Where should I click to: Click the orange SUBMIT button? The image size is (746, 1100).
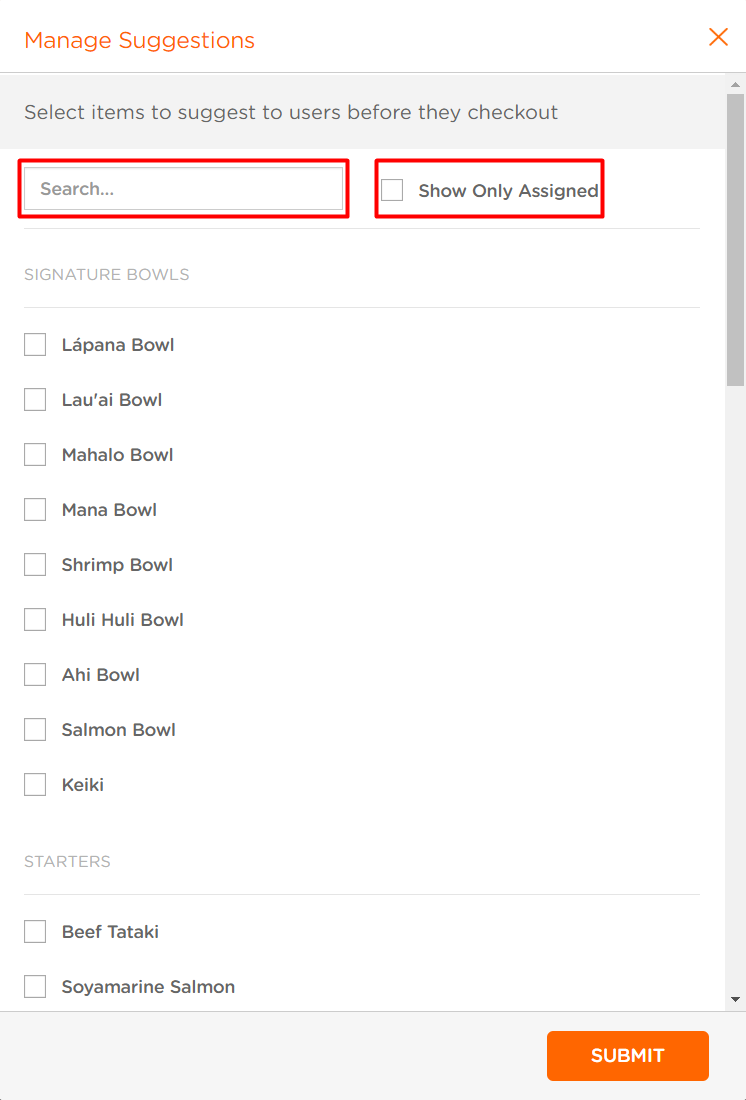coord(627,1056)
